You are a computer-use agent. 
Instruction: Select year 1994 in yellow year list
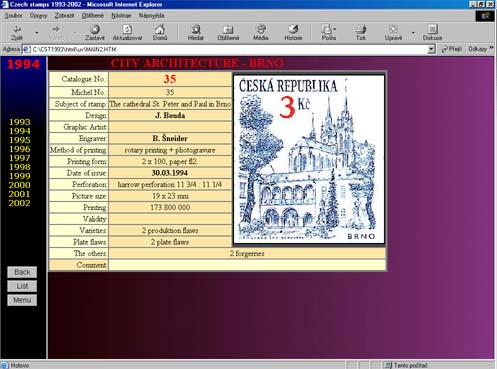point(20,131)
